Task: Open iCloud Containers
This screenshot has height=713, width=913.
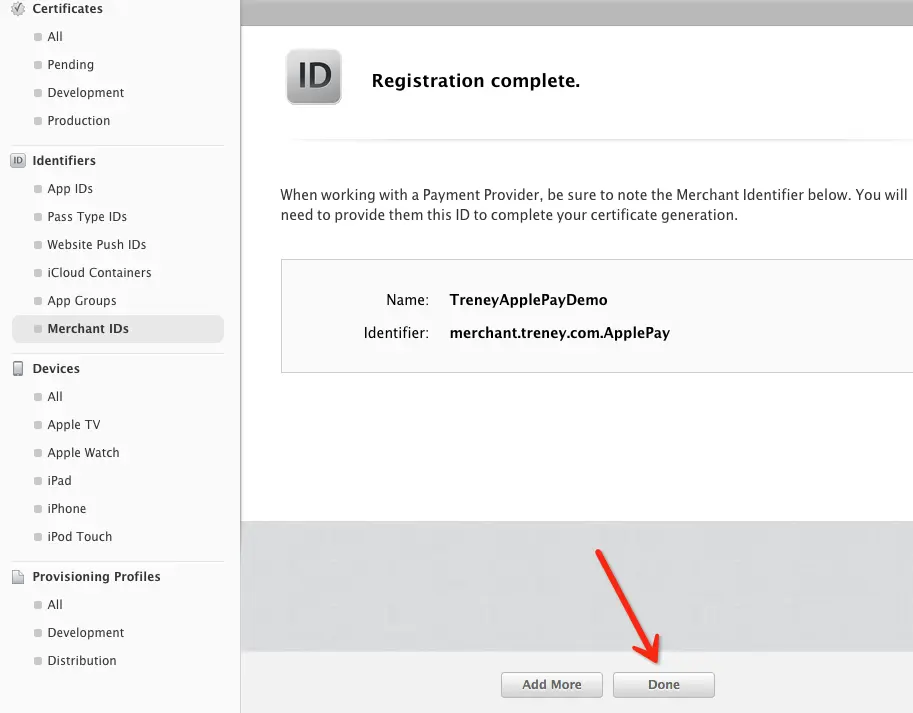Action: (99, 272)
